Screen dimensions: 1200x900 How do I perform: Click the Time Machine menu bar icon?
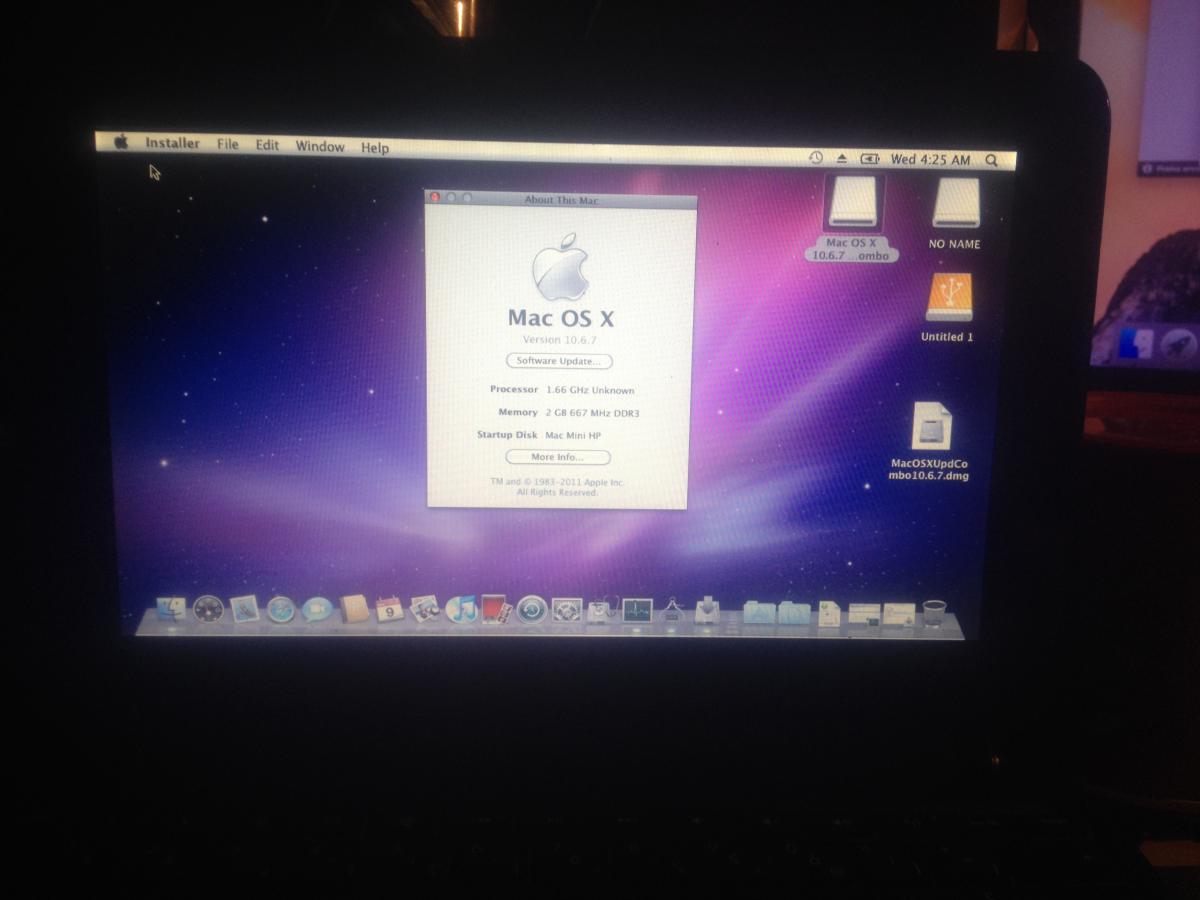[x=816, y=158]
